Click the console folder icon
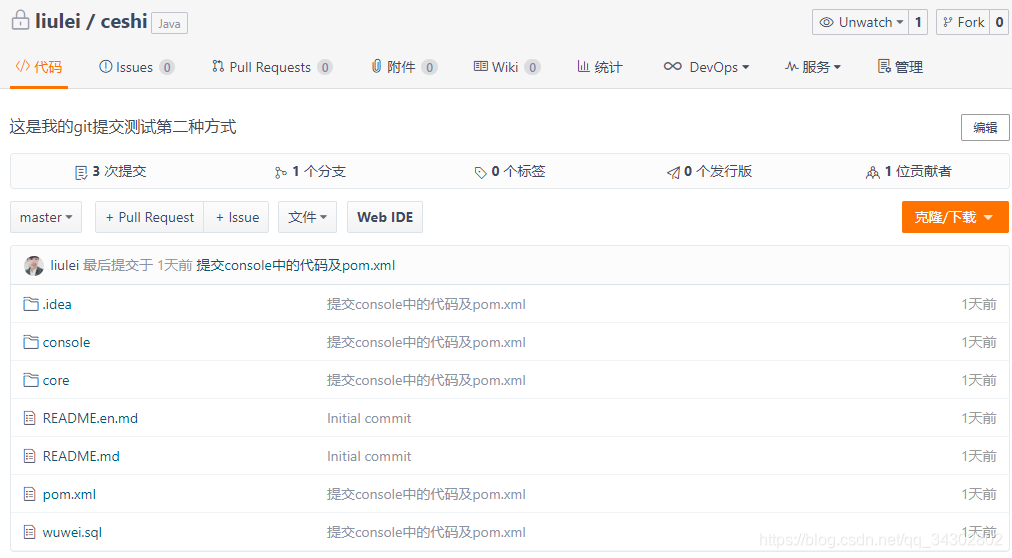 pos(31,342)
